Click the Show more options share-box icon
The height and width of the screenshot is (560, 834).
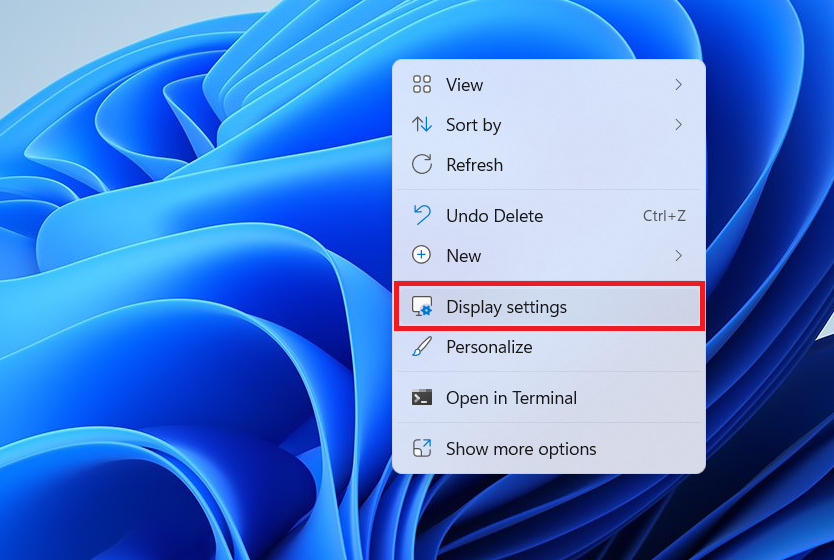422,449
